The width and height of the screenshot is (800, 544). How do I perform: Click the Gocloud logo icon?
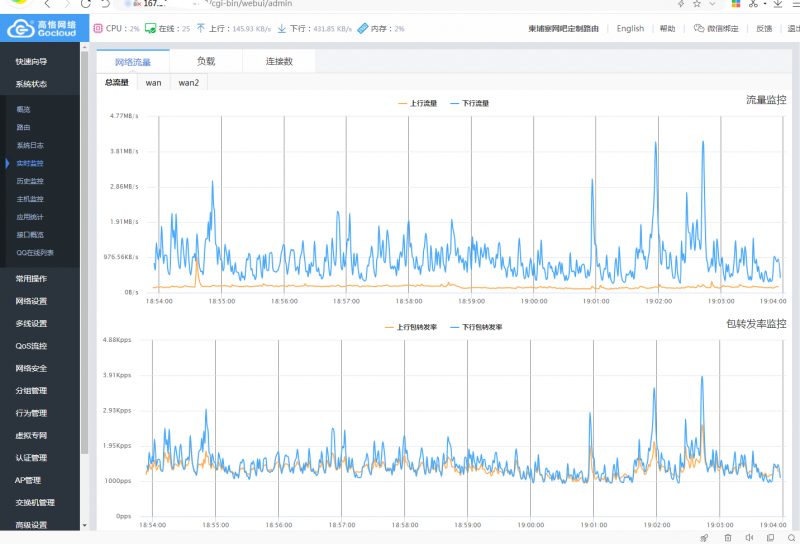point(20,29)
